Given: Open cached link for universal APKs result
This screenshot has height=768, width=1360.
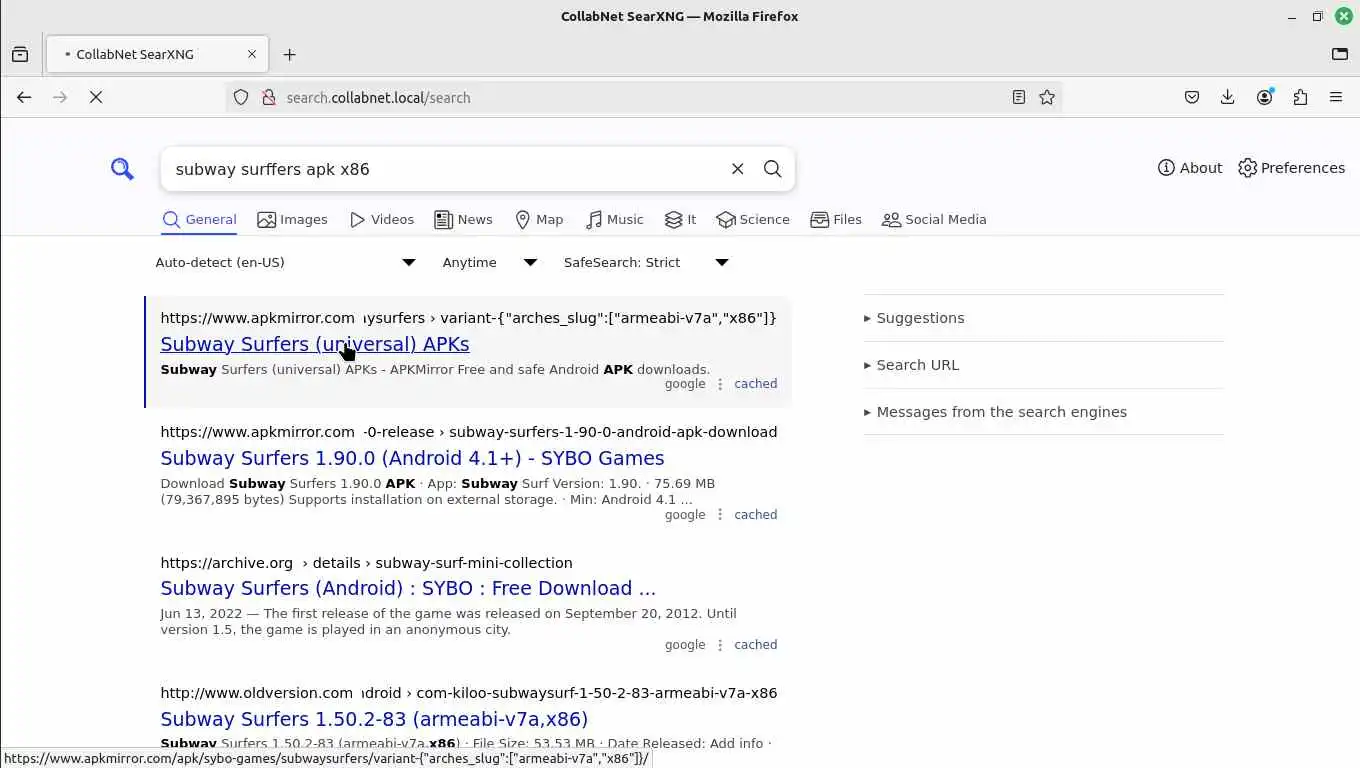Looking at the screenshot, I should (x=755, y=384).
